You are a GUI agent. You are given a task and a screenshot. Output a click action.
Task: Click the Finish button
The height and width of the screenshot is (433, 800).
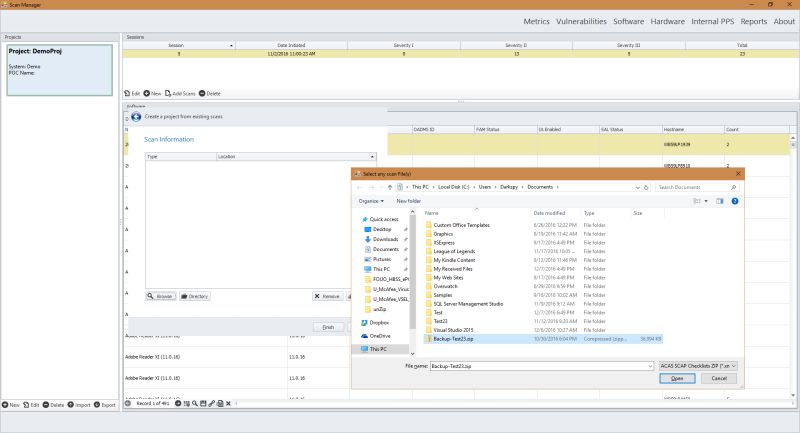(x=328, y=327)
